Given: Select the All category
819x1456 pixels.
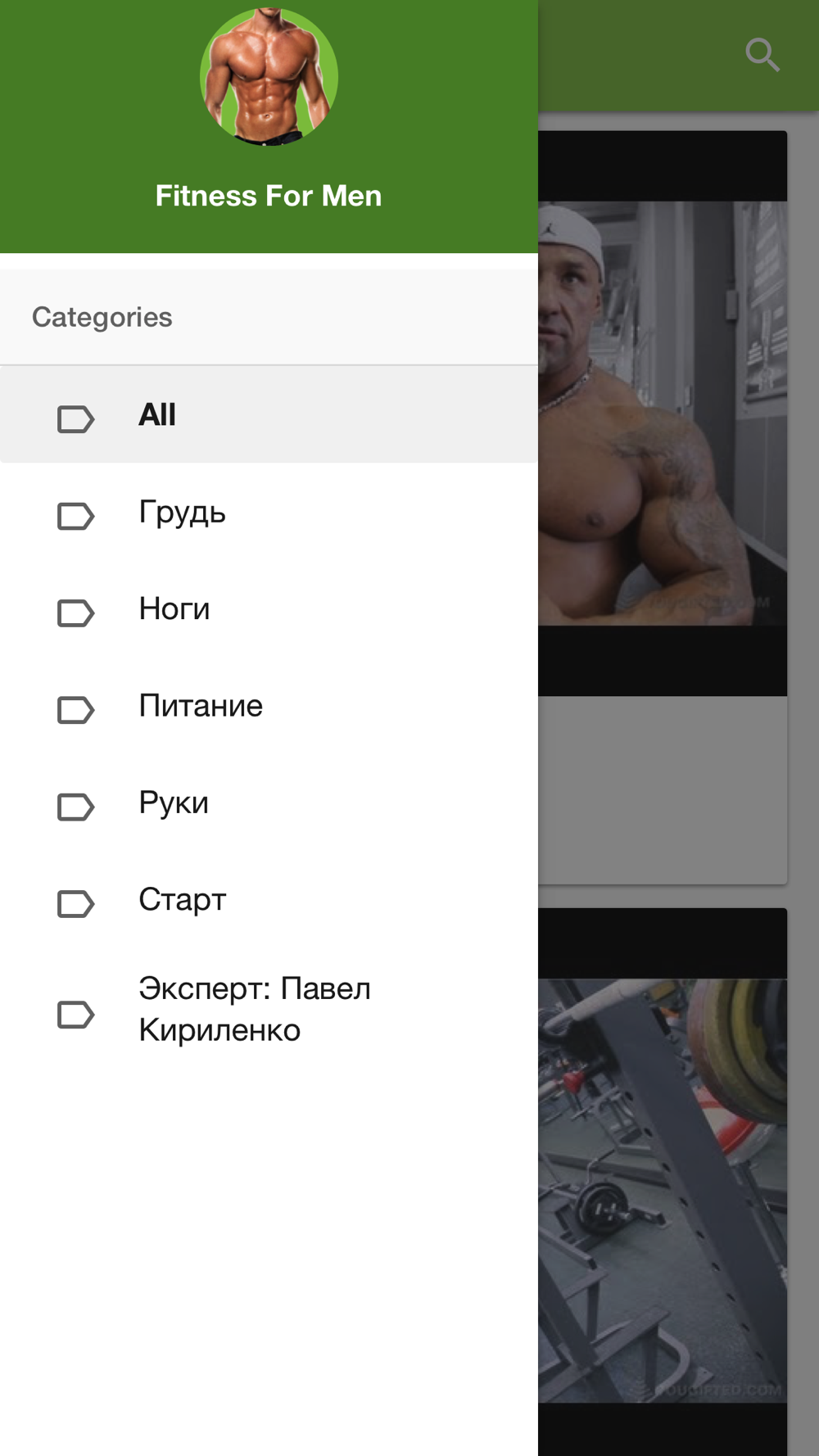Looking at the screenshot, I should [269, 414].
